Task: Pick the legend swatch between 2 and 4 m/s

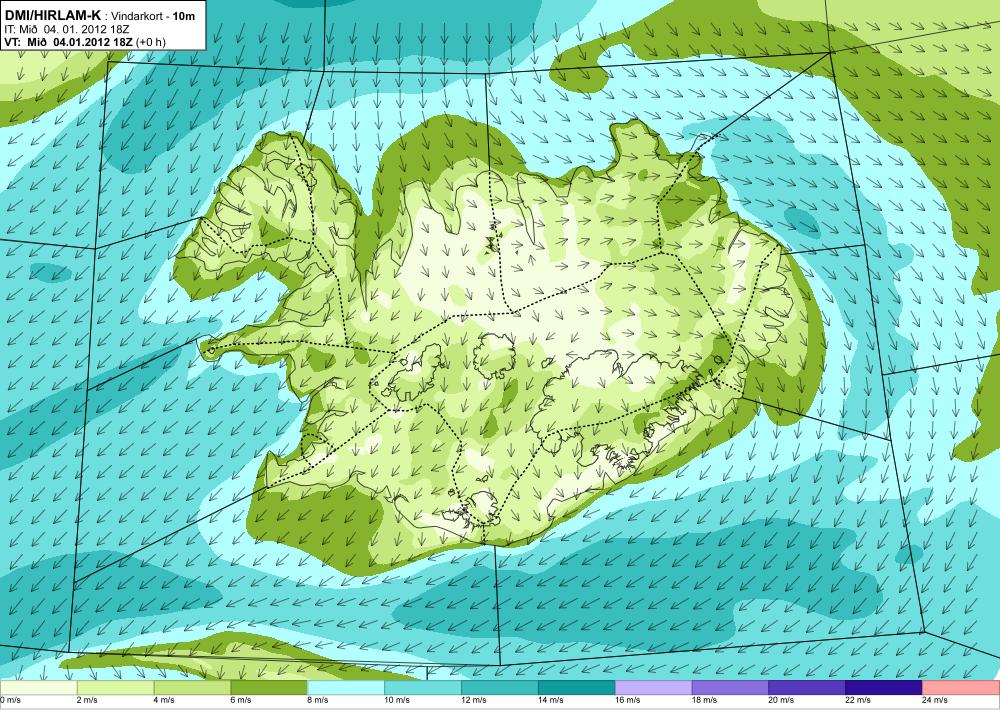Action: tap(115, 688)
